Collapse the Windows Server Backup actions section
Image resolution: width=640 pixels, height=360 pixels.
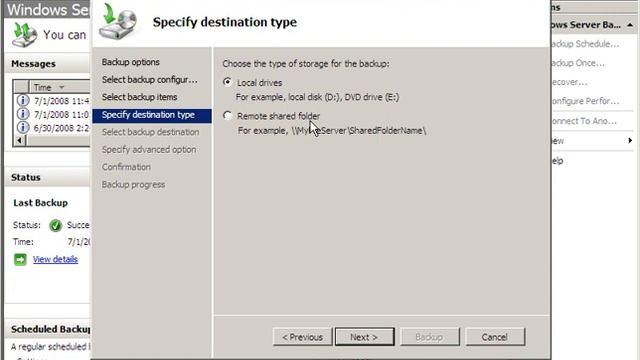[x=630, y=25]
